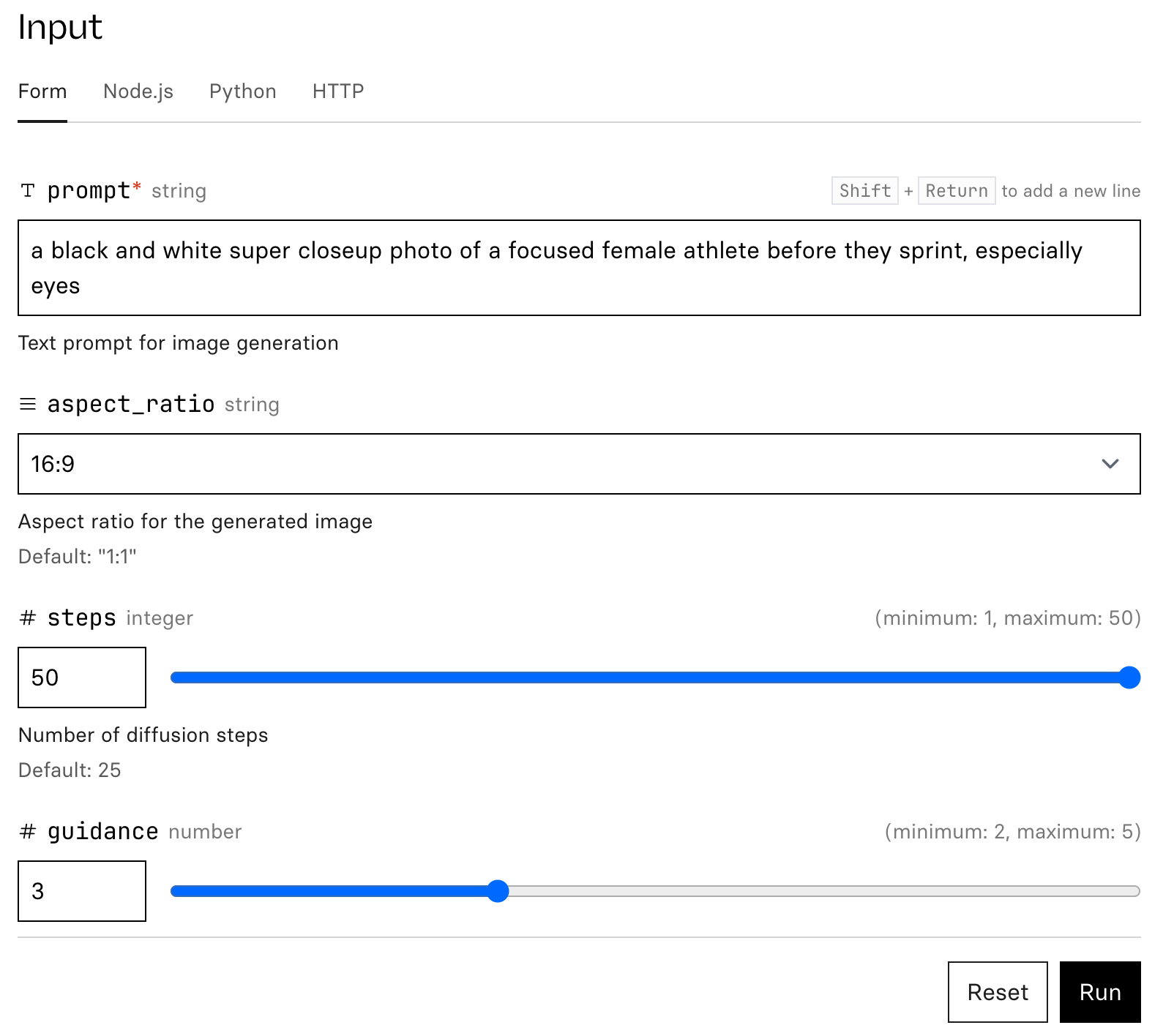The height and width of the screenshot is (1036, 1174).
Task: Switch to the Python tab
Action: tap(242, 91)
